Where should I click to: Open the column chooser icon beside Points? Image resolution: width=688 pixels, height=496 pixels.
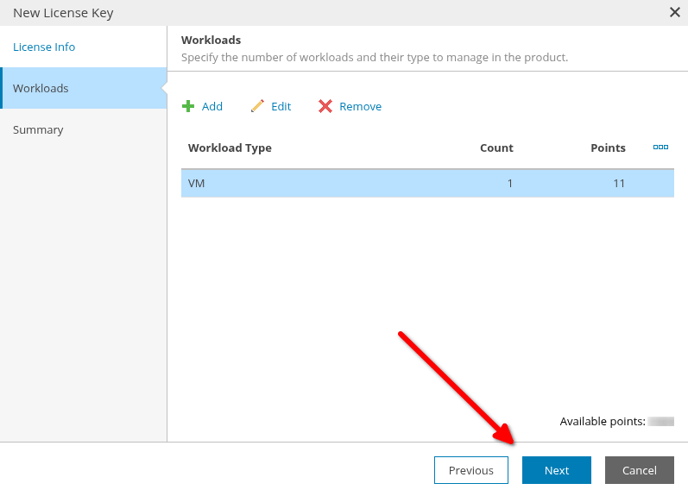(660, 147)
